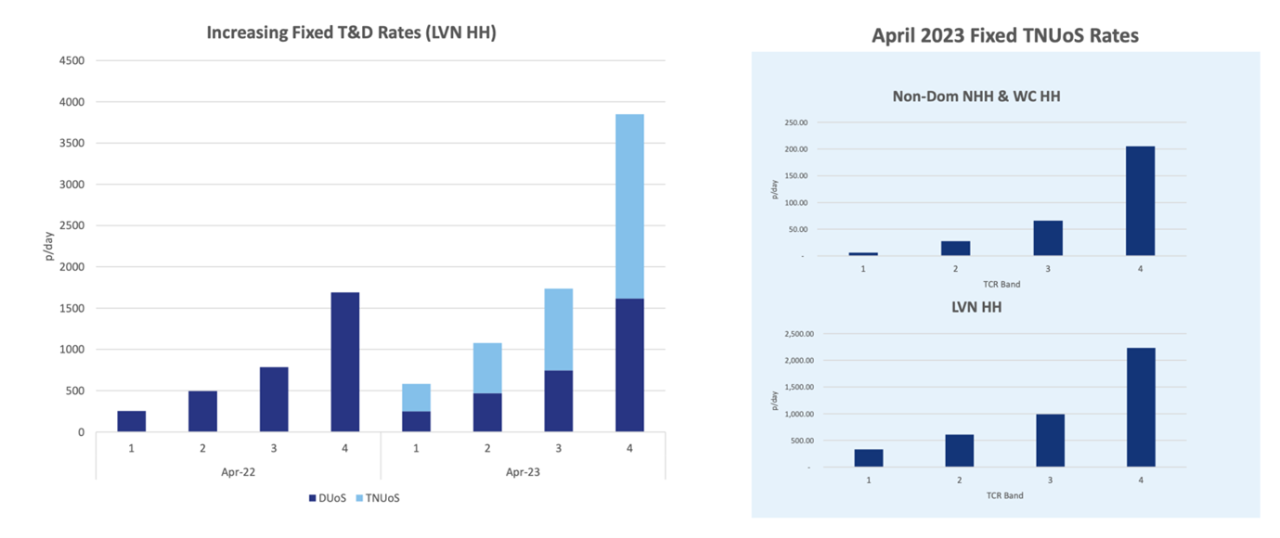Select the Apr-23 band 4 light blue TNUoS segment

(x=629, y=206)
